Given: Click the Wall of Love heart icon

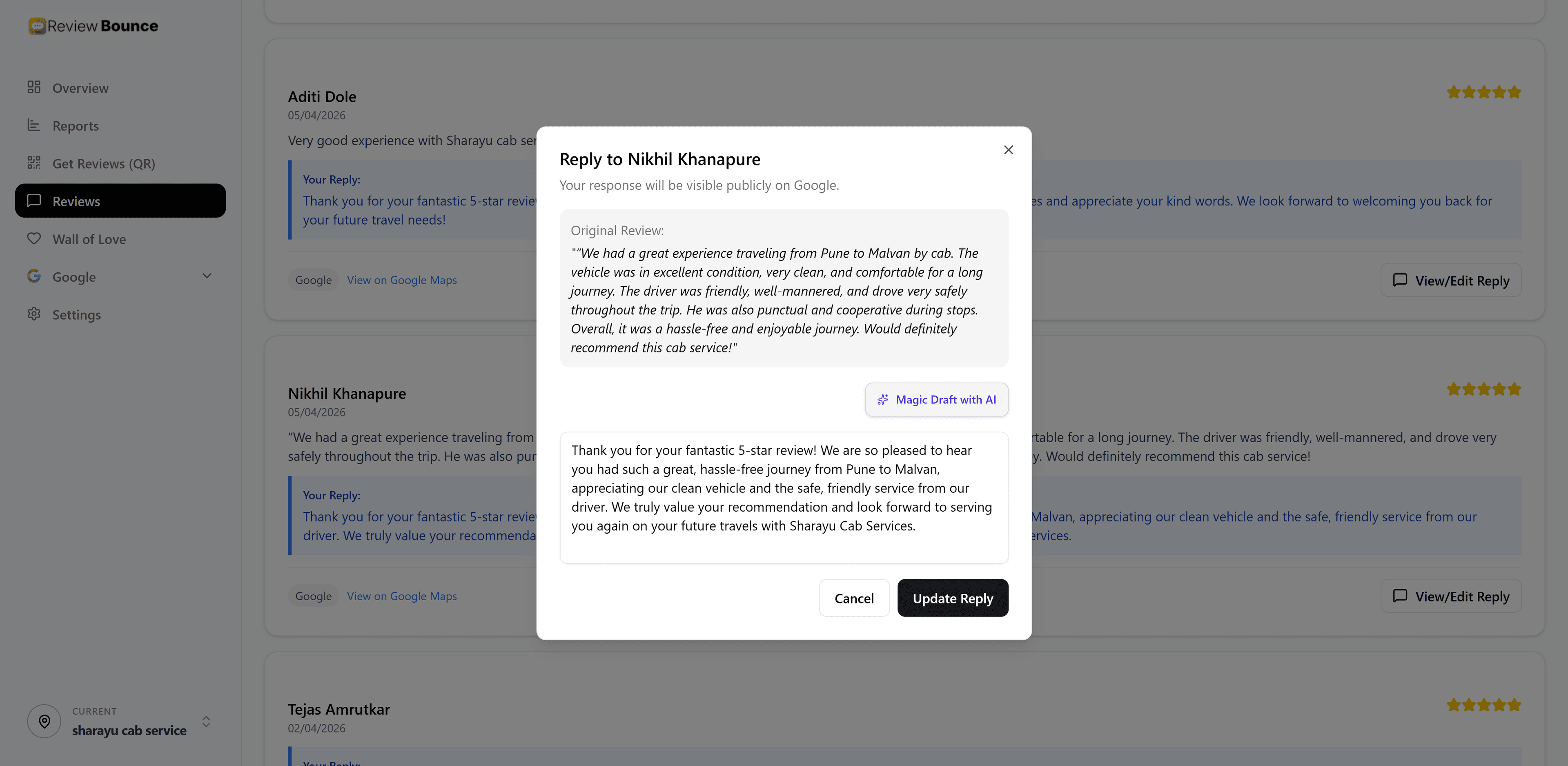Looking at the screenshot, I should click(34, 238).
